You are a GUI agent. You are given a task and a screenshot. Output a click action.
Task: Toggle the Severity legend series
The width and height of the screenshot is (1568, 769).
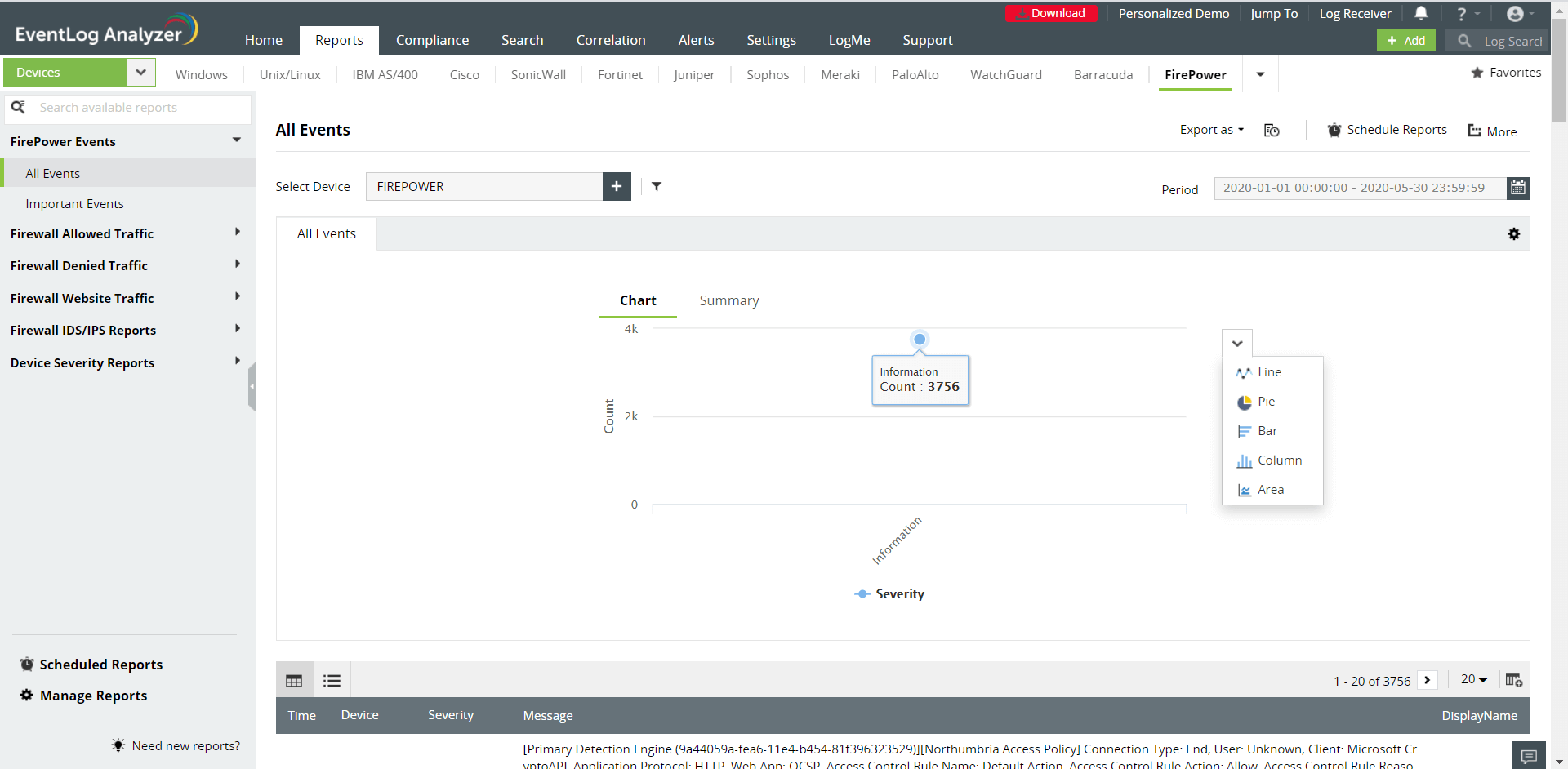pyautogui.click(x=889, y=594)
